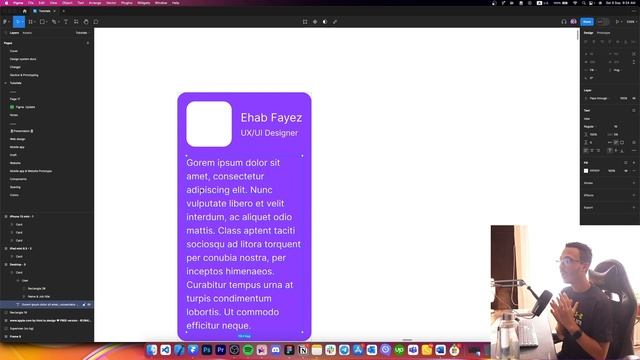Switch to the Prototype tab

(603, 33)
